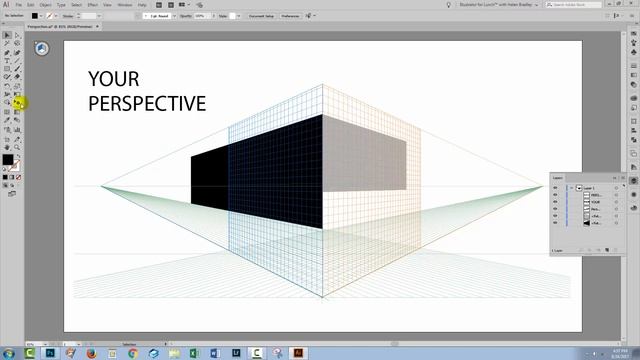Swap fill and stroke colors arrow
Viewport: 640px width, 360px height.
[x=18, y=156]
